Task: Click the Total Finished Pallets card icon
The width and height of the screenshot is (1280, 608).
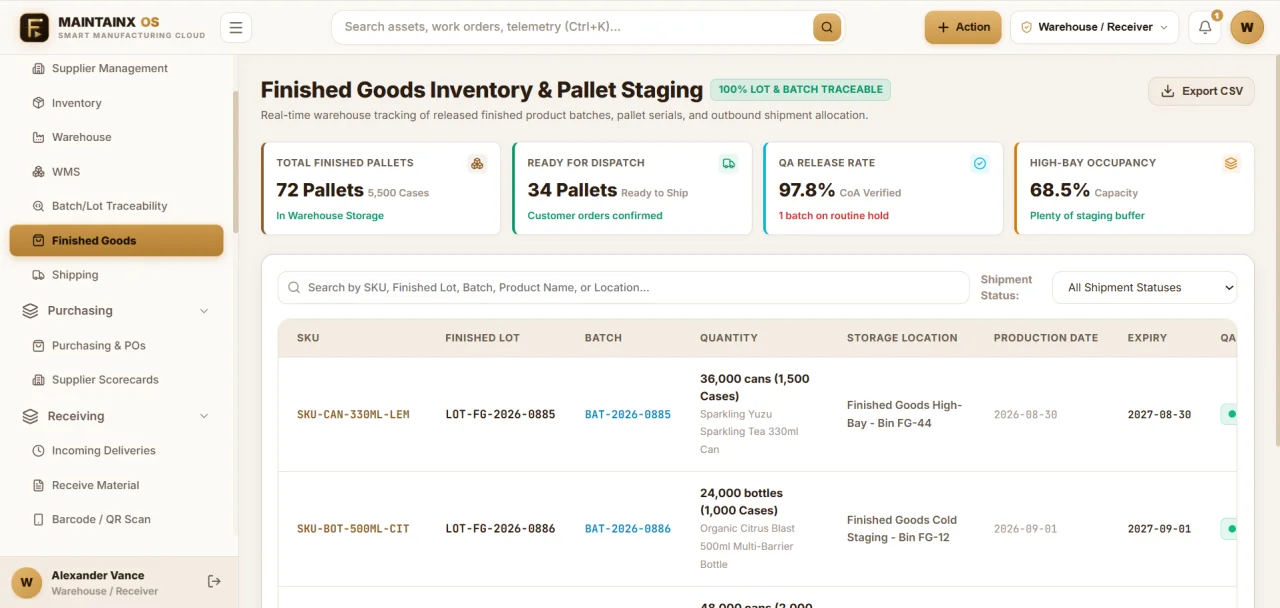Action: click(x=477, y=163)
